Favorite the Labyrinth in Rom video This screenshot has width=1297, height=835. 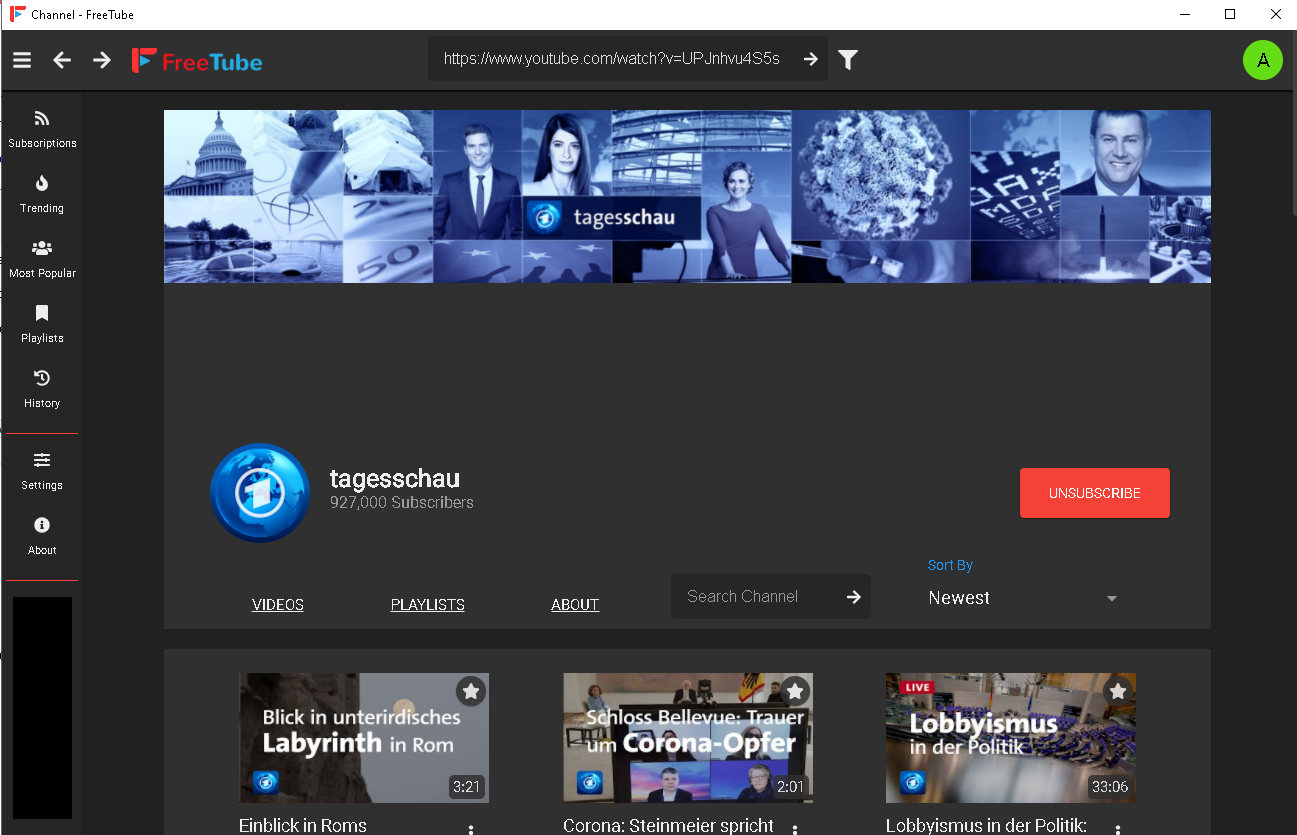point(471,691)
